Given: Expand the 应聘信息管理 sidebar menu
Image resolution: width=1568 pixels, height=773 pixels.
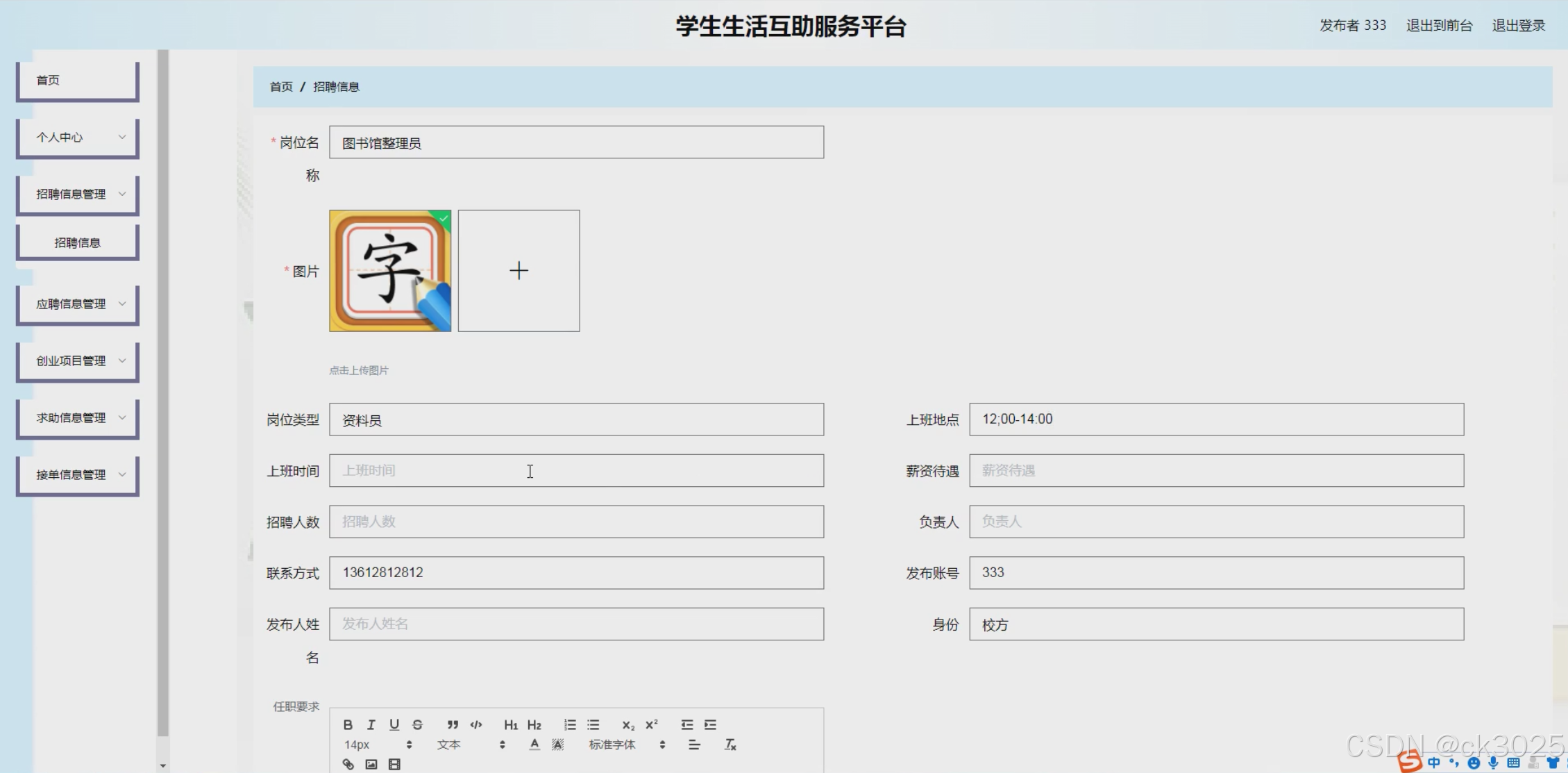Looking at the screenshot, I should click(78, 304).
